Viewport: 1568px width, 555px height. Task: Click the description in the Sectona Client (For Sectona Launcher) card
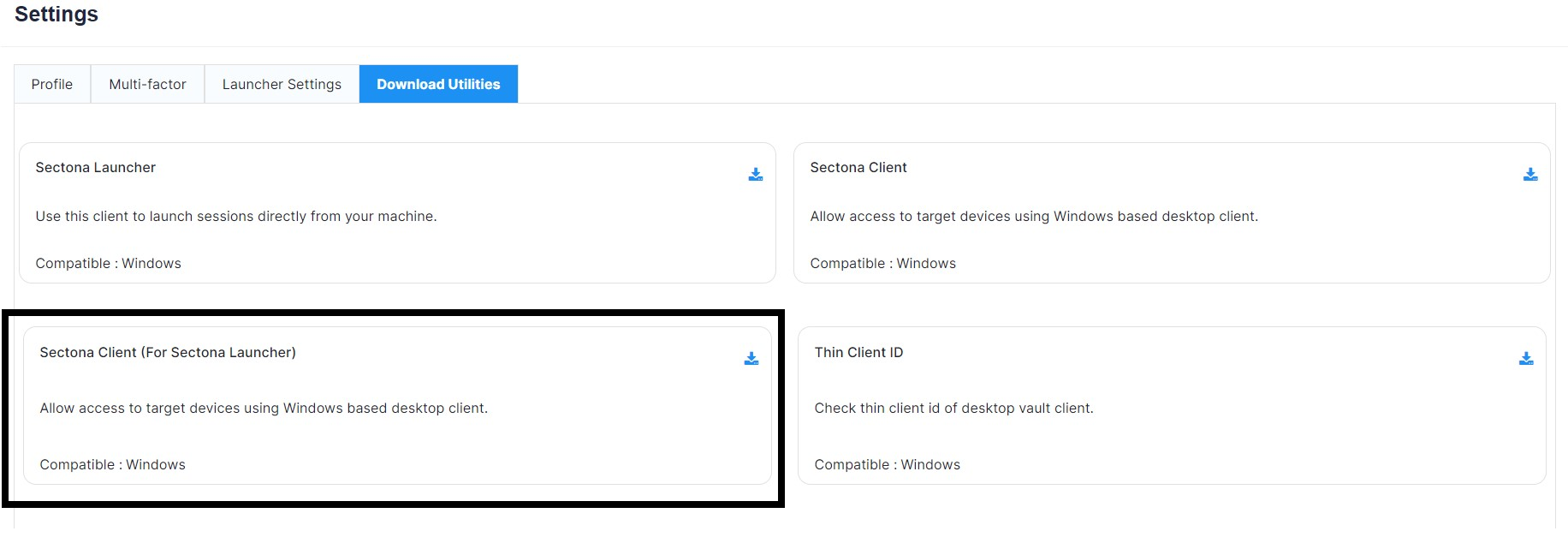coord(264,409)
